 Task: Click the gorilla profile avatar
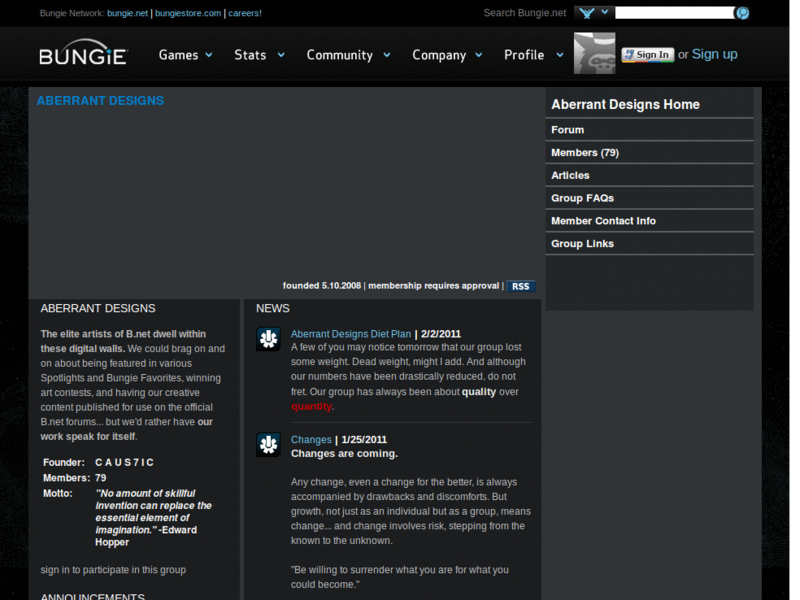coord(594,54)
